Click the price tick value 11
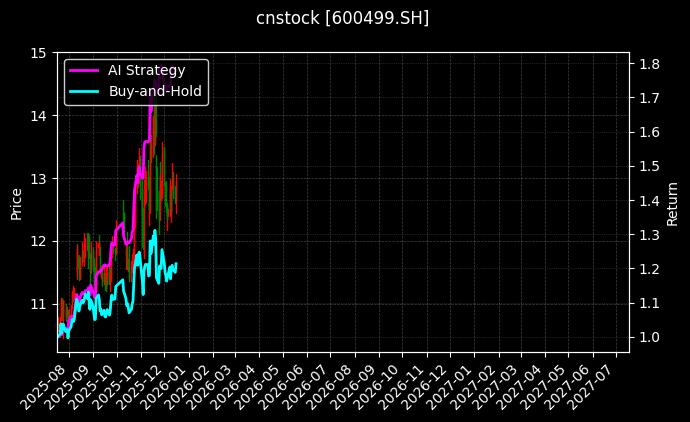The width and height of the screenshot is (690, 422). 38,305
